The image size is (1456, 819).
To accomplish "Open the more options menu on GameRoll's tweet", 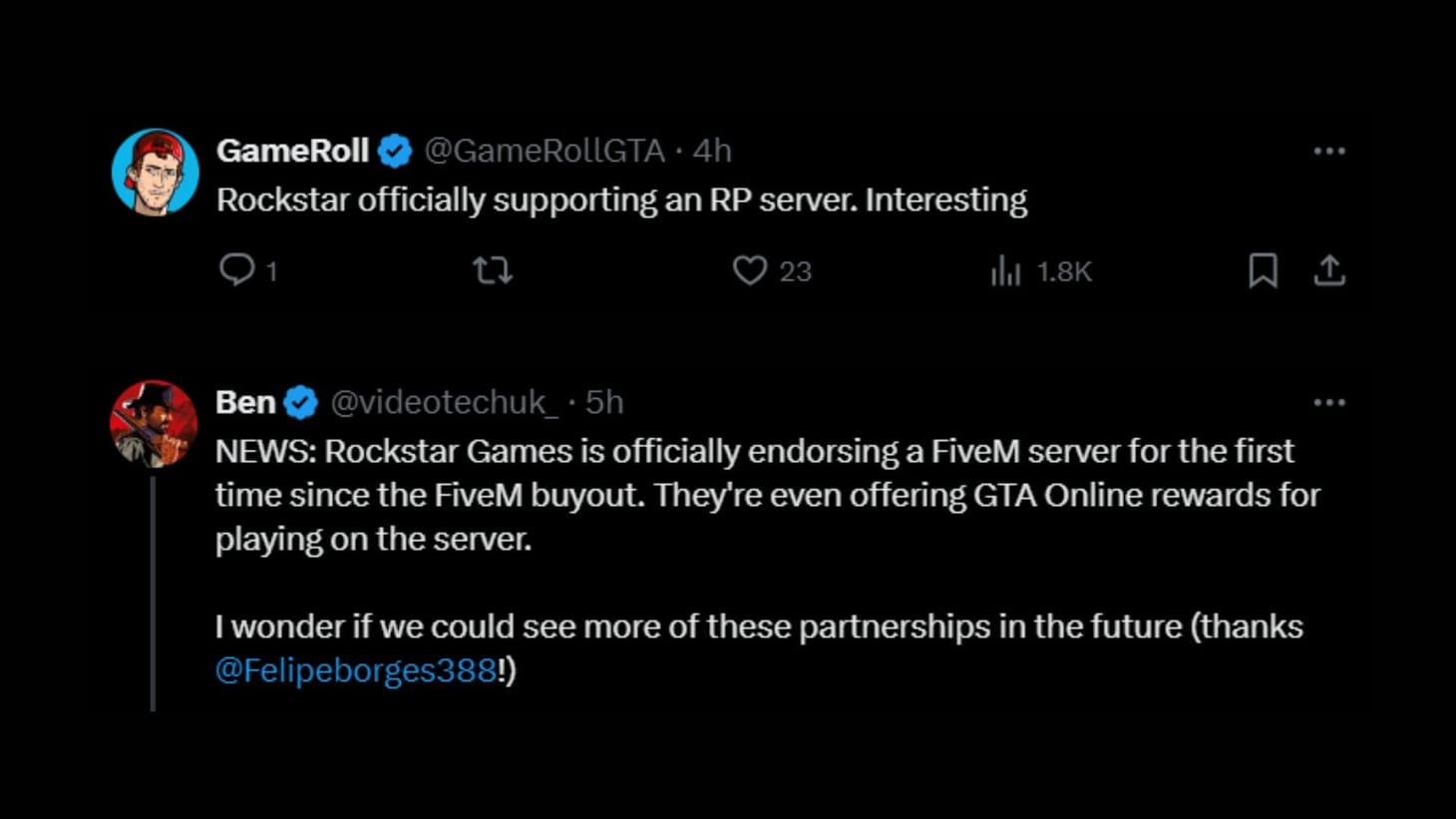I will [x=1328, y=150].
